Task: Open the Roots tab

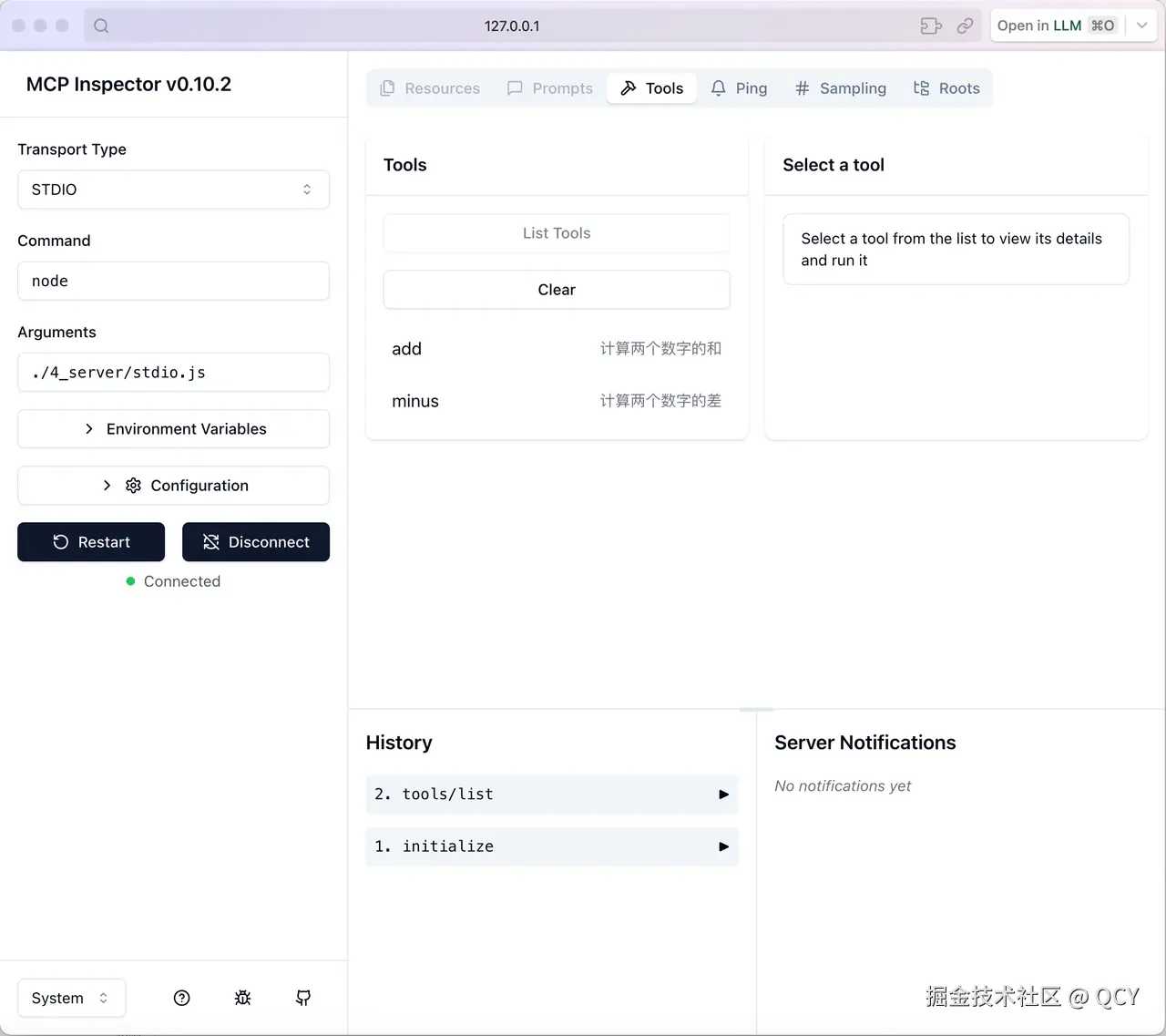Action: [x=946, y=88]
